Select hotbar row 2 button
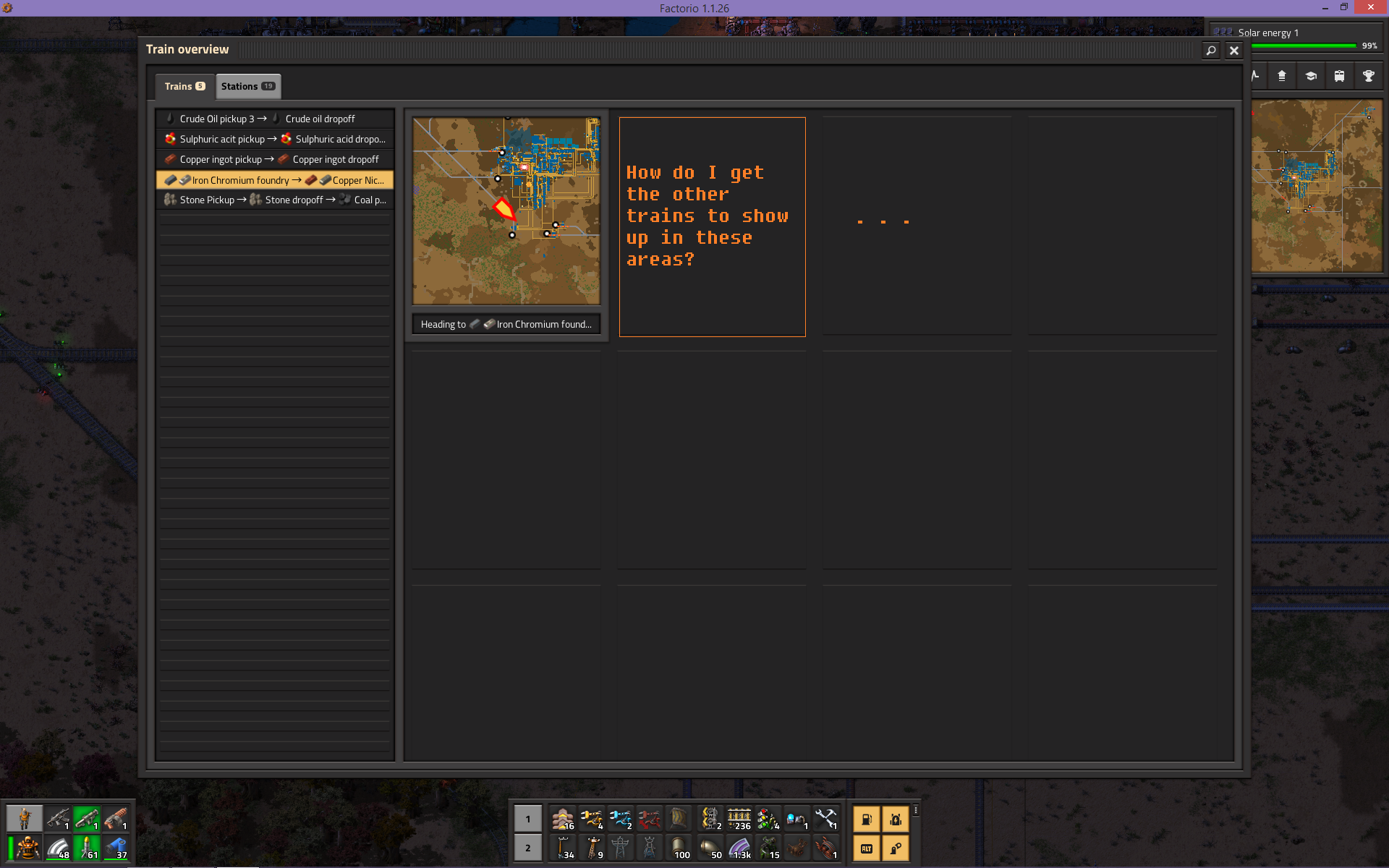The image size is (1389, 868). (528, 848)
